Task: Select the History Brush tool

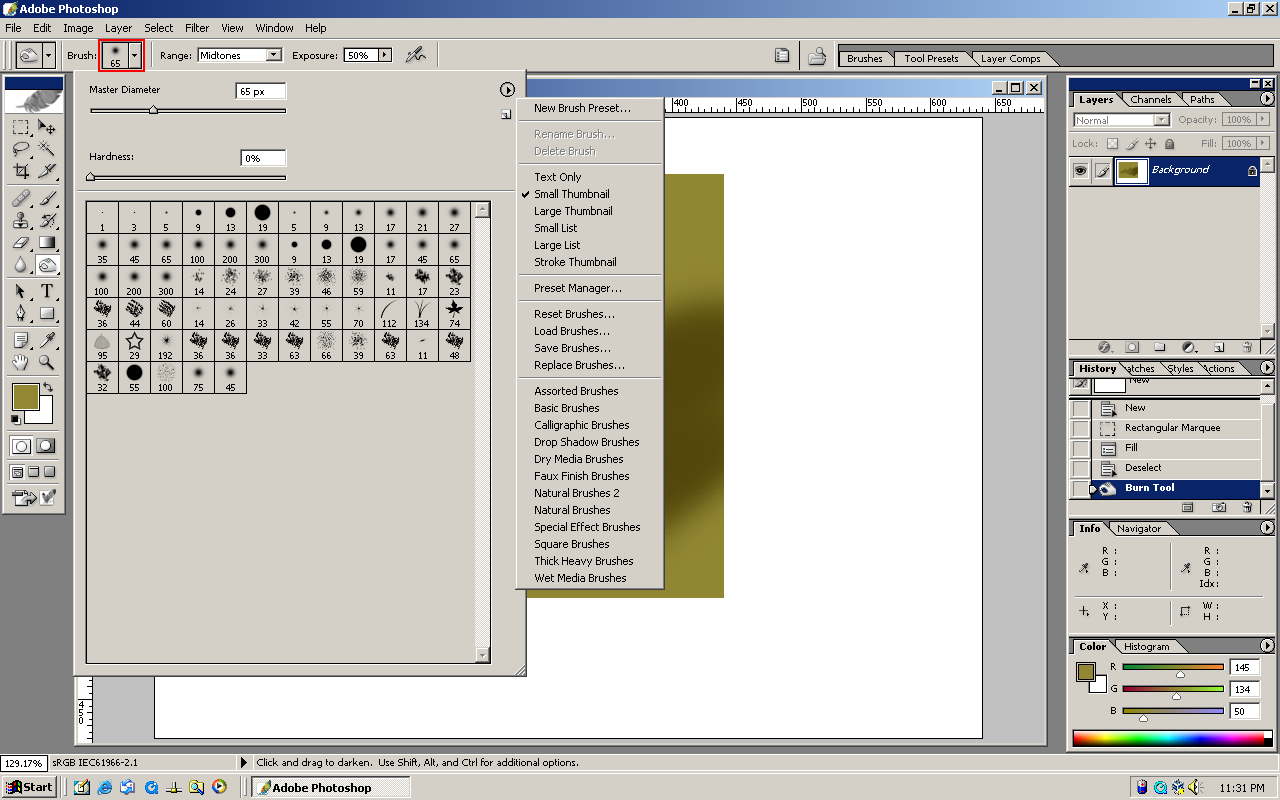Action: [47, 220]
